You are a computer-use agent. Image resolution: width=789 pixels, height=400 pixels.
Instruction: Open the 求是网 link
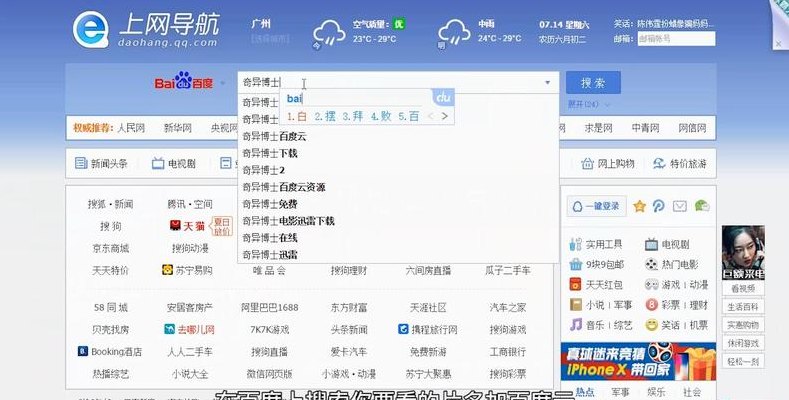598,128
